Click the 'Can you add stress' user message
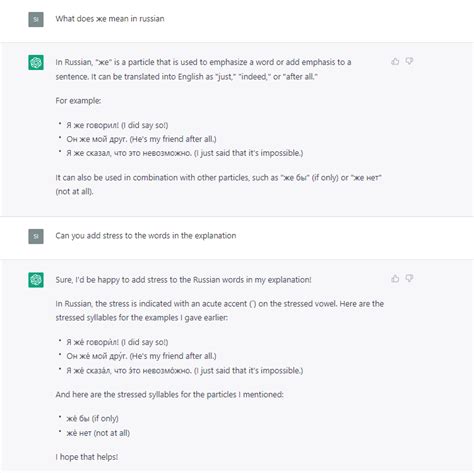 coord(146,236)
